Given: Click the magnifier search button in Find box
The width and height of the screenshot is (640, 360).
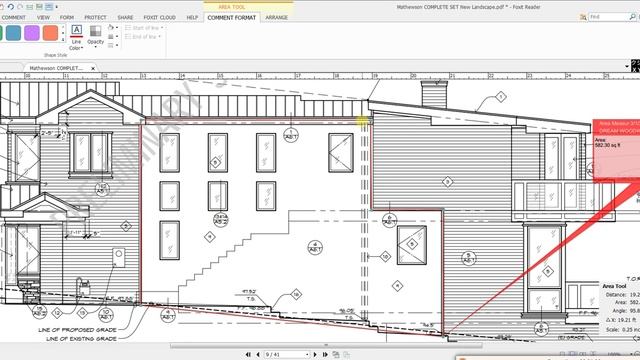Looking at the screenshot, I should click(x=633, y=17).
